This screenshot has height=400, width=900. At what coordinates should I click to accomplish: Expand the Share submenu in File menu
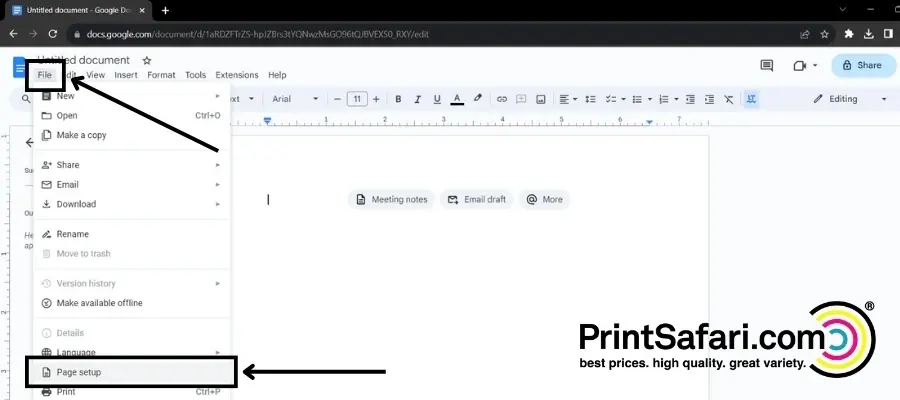pyautogui.click(x=132, y=165)
